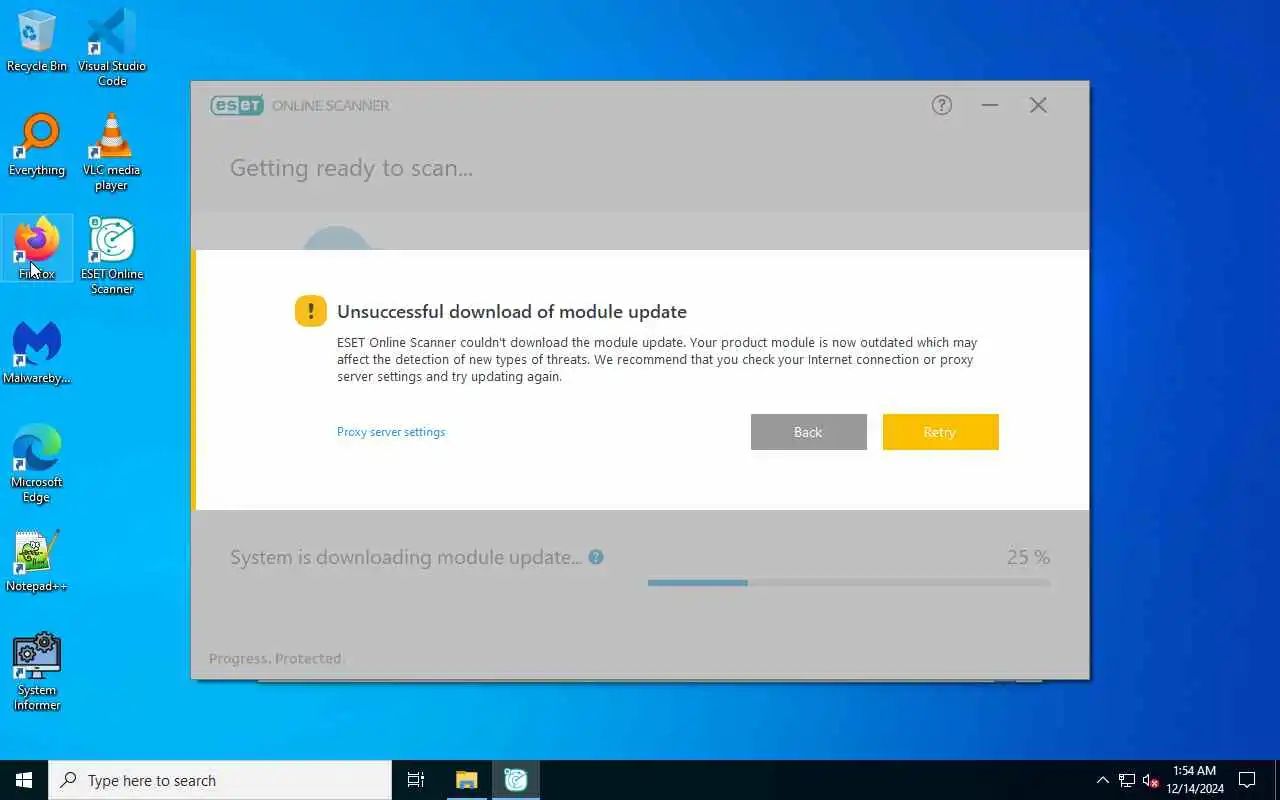Open ESET Online Scanner help question mark
Viewport: 1280px width, 800px height.
click(x=942, y=105)
